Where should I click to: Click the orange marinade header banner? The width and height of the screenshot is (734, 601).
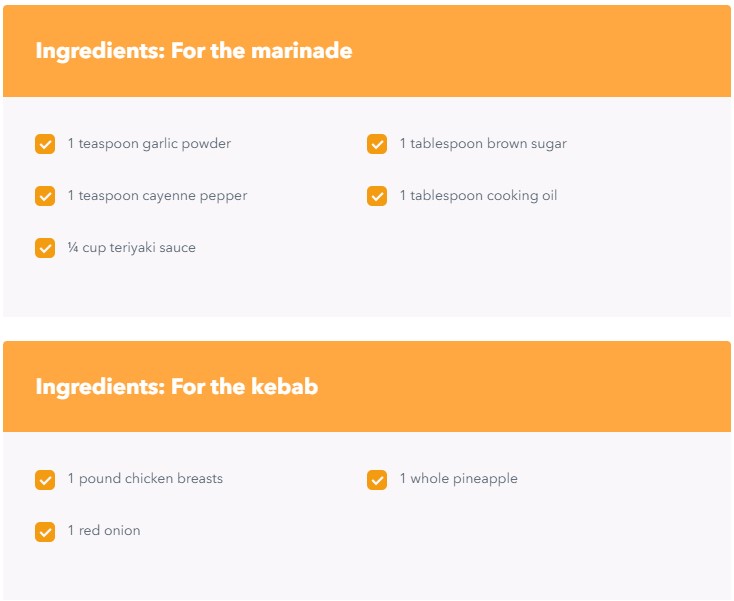point(367,51)
